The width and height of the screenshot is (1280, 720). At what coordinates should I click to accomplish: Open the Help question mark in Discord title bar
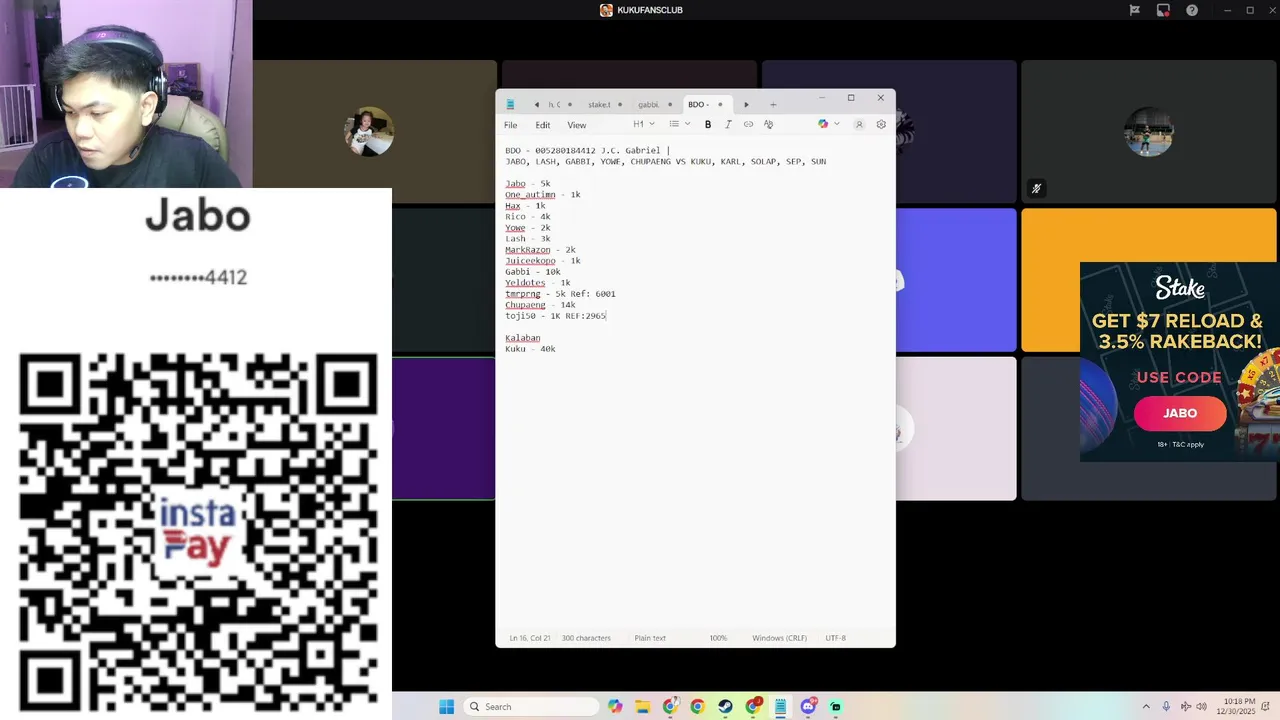(x=1192, y=10)
